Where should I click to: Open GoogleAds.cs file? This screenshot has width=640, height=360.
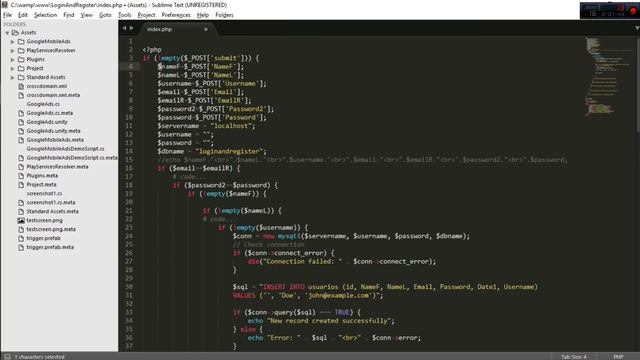point(43,104)
